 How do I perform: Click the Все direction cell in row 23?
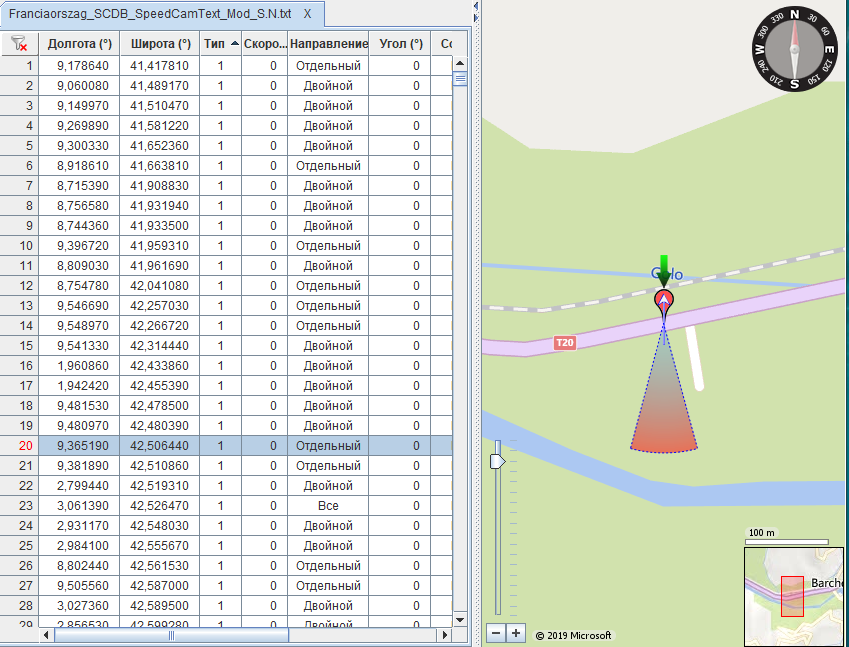coord(328,507)
